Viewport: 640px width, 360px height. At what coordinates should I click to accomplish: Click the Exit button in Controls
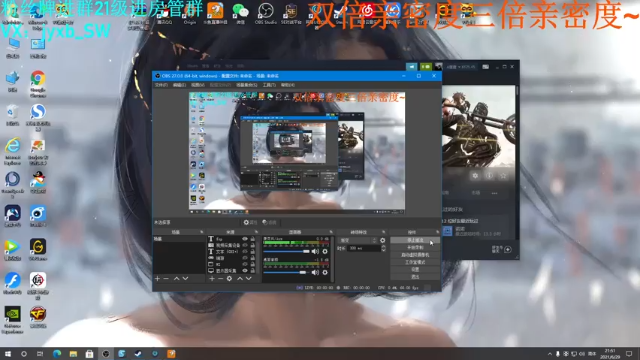[x=415, y=277]
